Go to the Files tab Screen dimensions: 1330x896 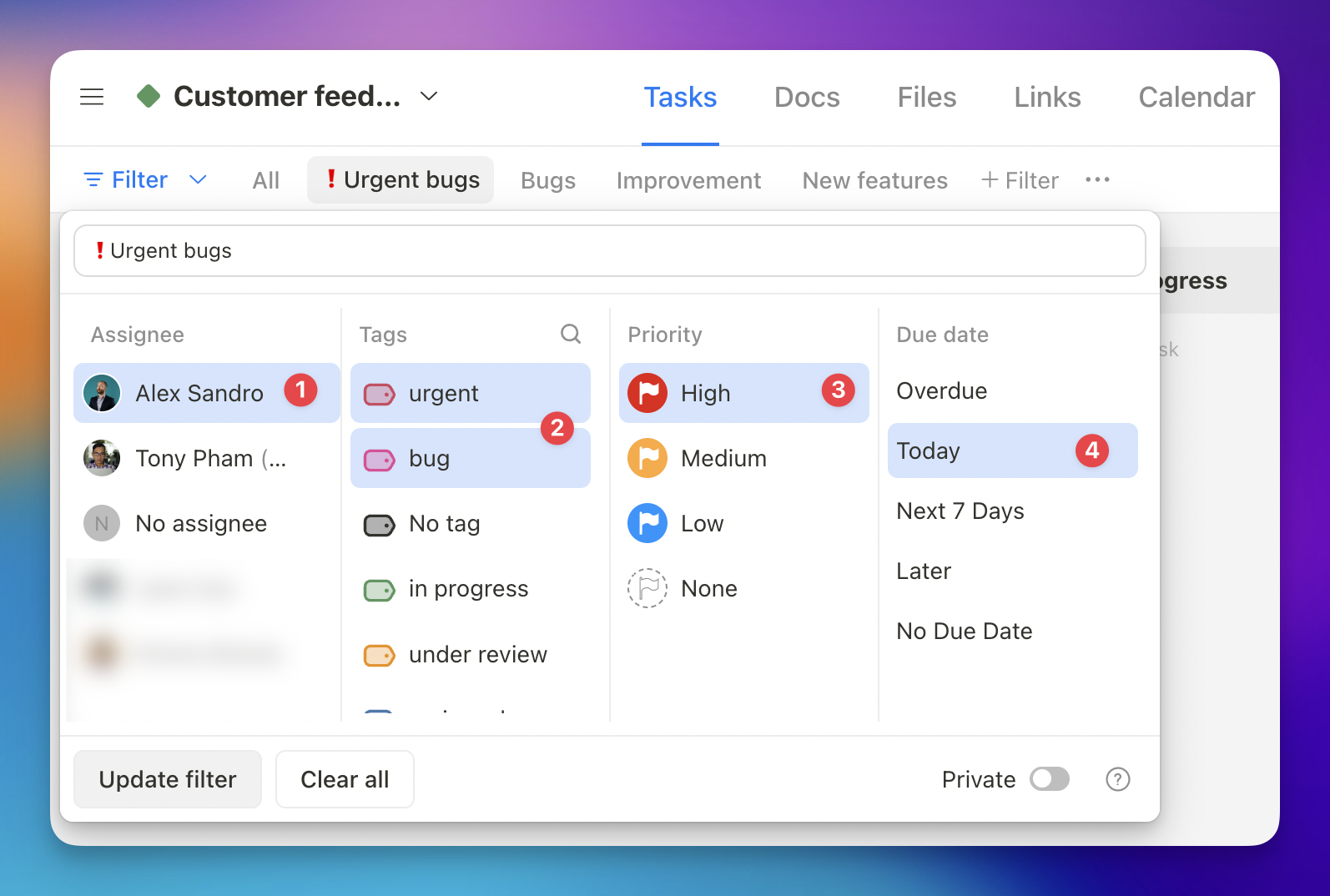(x=927, y=97)
